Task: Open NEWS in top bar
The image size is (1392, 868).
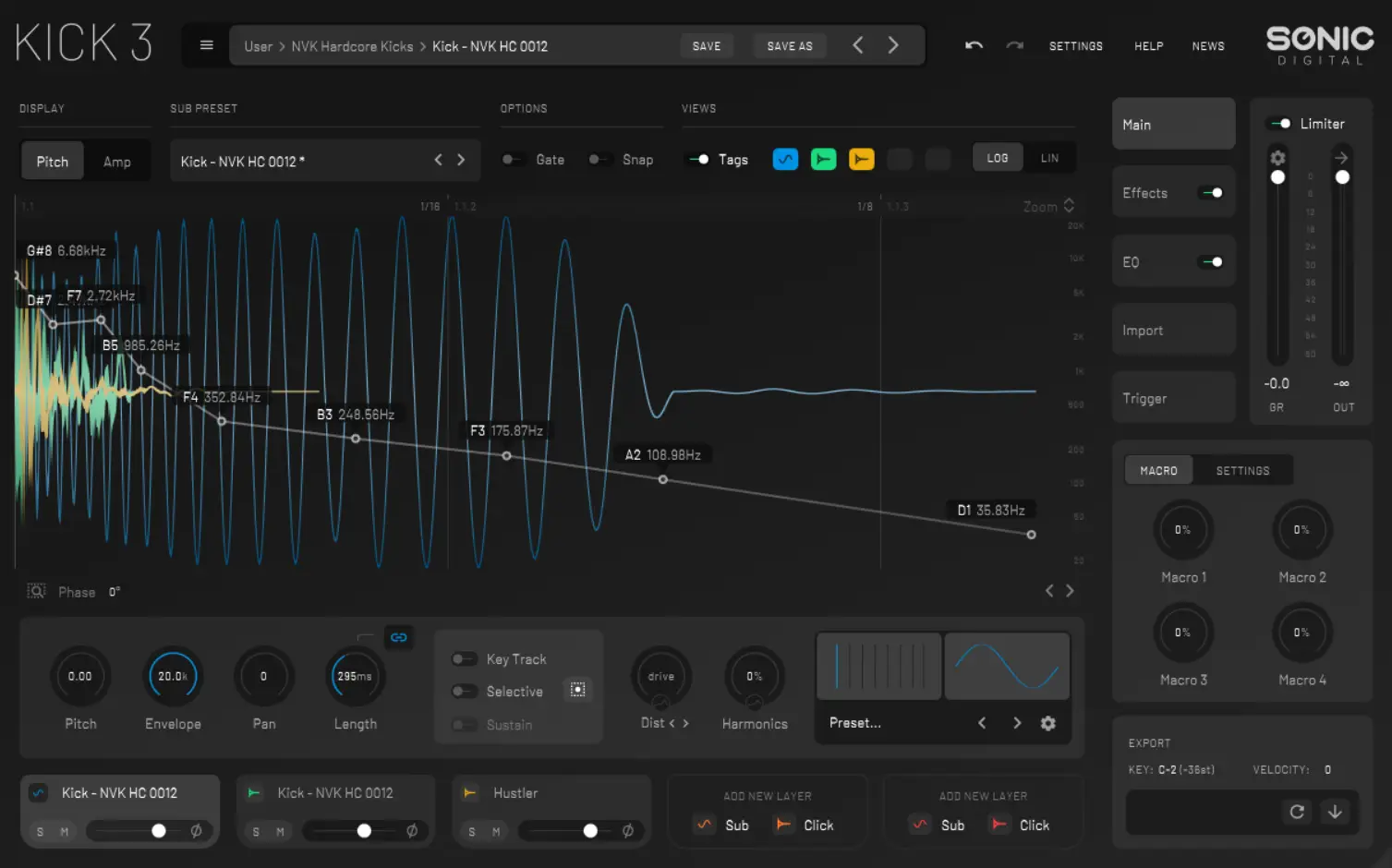Action: pyautogui.click(x=1208, y=45)
